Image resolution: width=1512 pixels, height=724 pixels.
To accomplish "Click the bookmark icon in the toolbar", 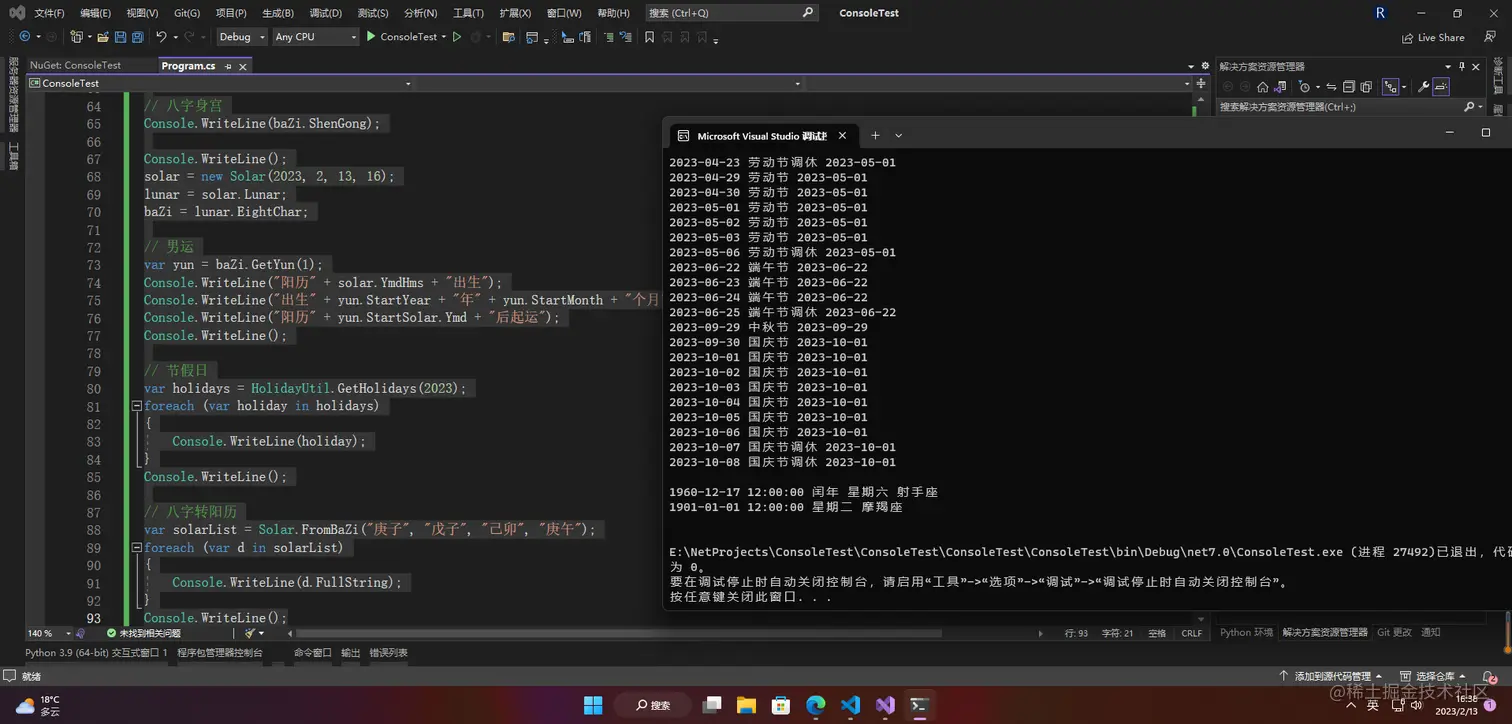I will (649, 37).
